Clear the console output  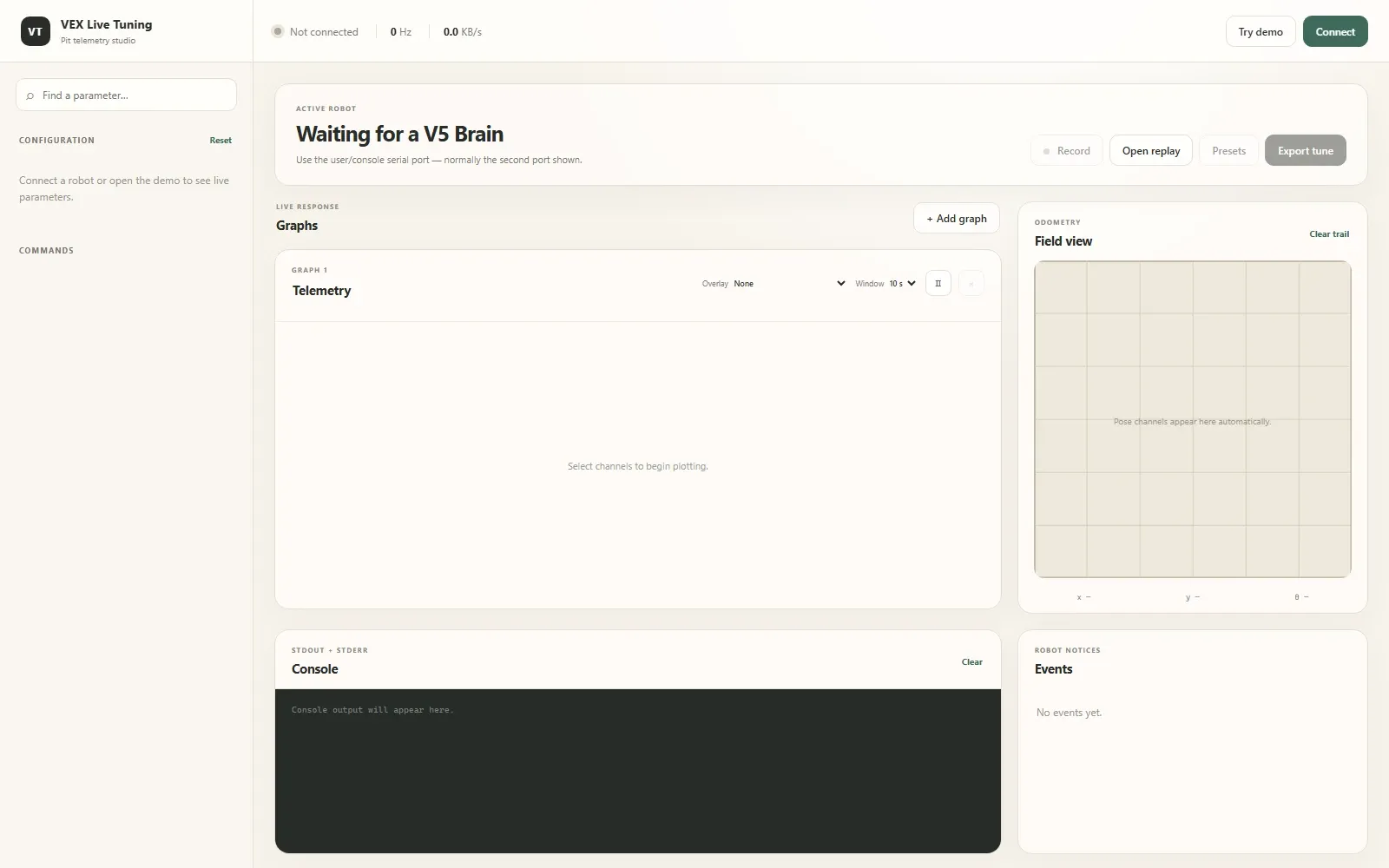971,661
